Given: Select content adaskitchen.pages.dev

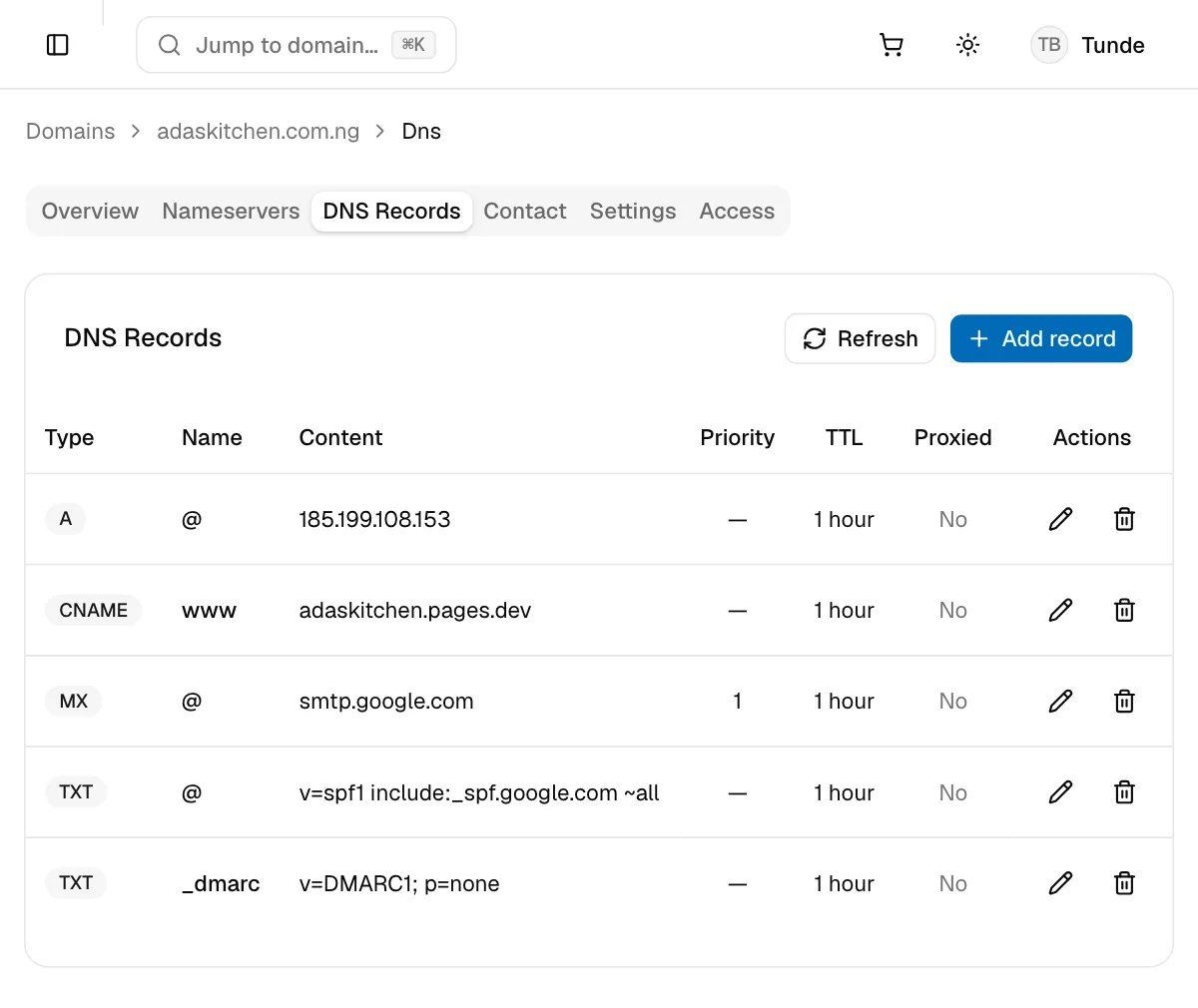Looking at the screenshot, I should [415, 610].
